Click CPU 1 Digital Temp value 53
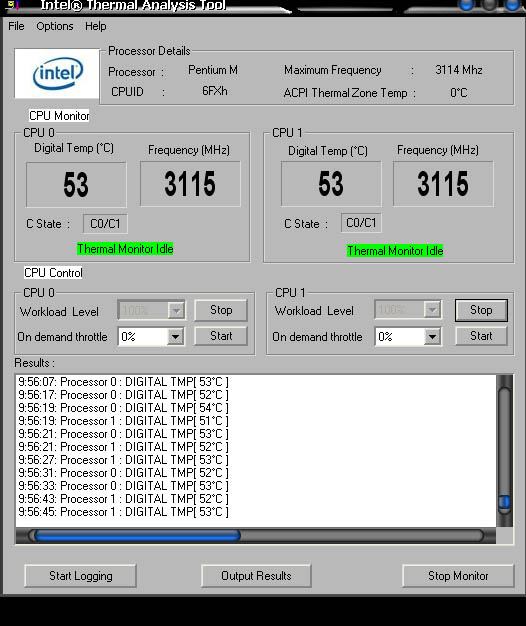Viewport: 526px width, 626px height. [331, 184]
